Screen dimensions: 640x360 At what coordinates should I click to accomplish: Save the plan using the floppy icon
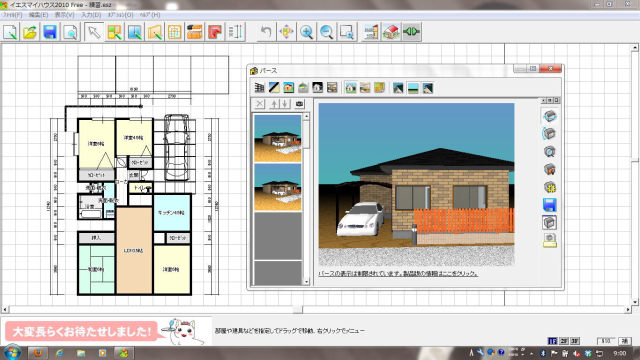[50, 32]
